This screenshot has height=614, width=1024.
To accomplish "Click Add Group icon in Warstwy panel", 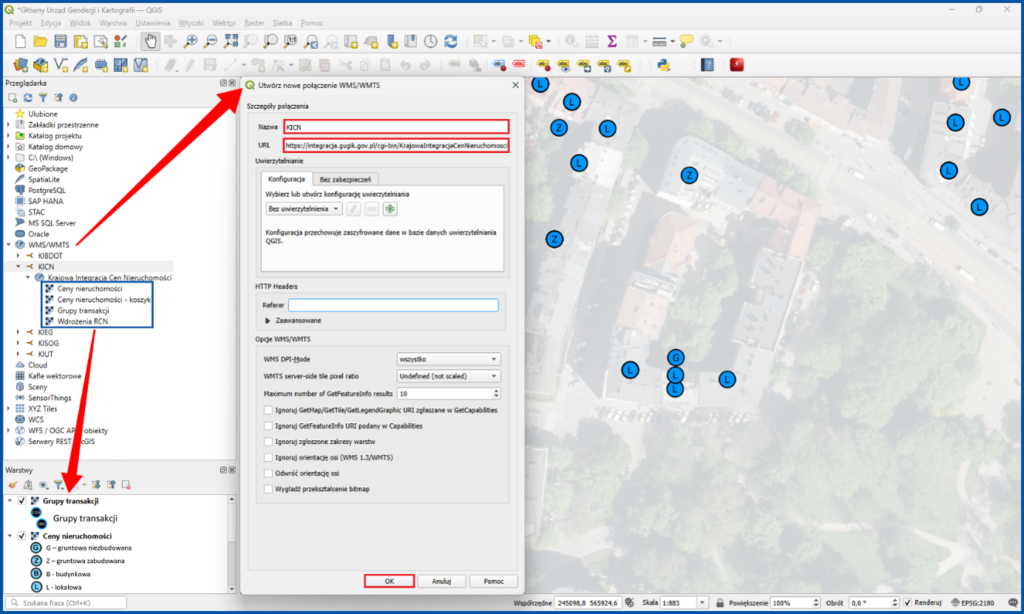I will click(27, 485).
